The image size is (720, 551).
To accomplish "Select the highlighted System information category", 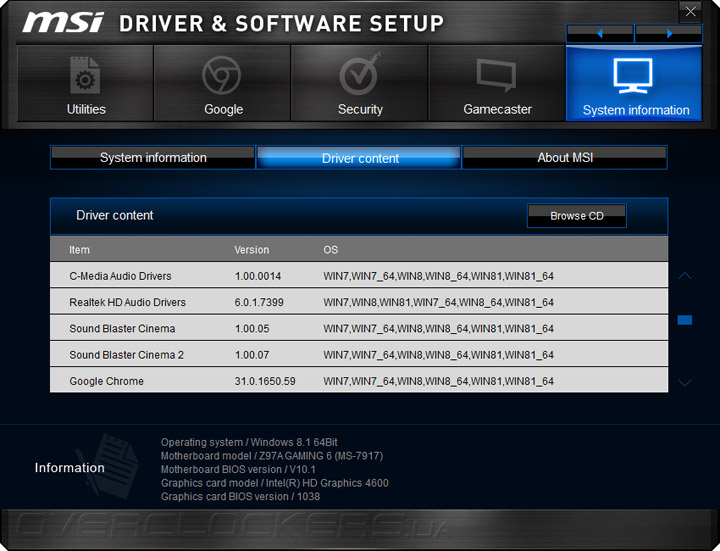I will coord(634,83).
